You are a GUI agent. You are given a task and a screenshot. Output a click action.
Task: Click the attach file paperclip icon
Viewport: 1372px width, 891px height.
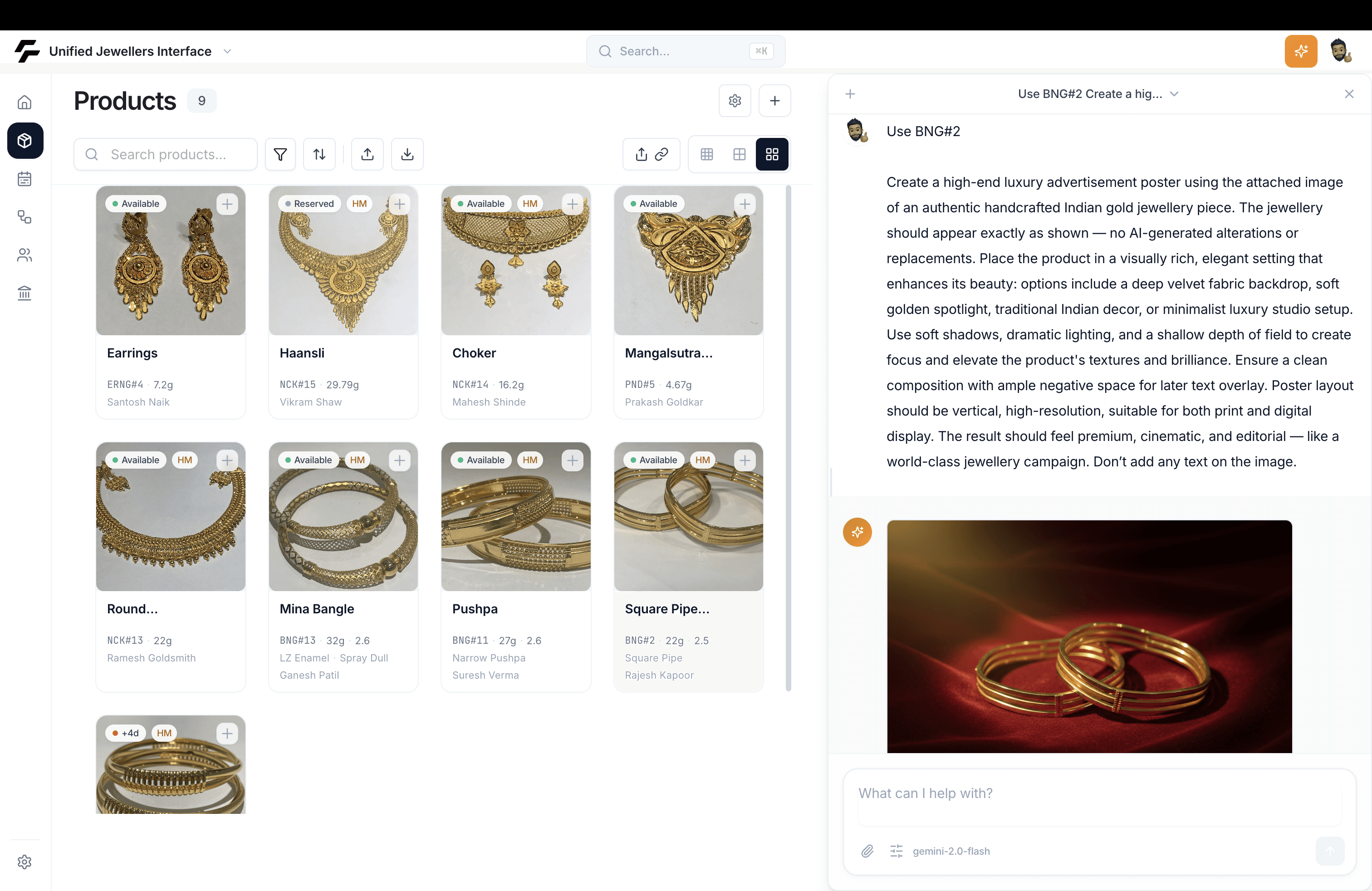click(867, 851)
